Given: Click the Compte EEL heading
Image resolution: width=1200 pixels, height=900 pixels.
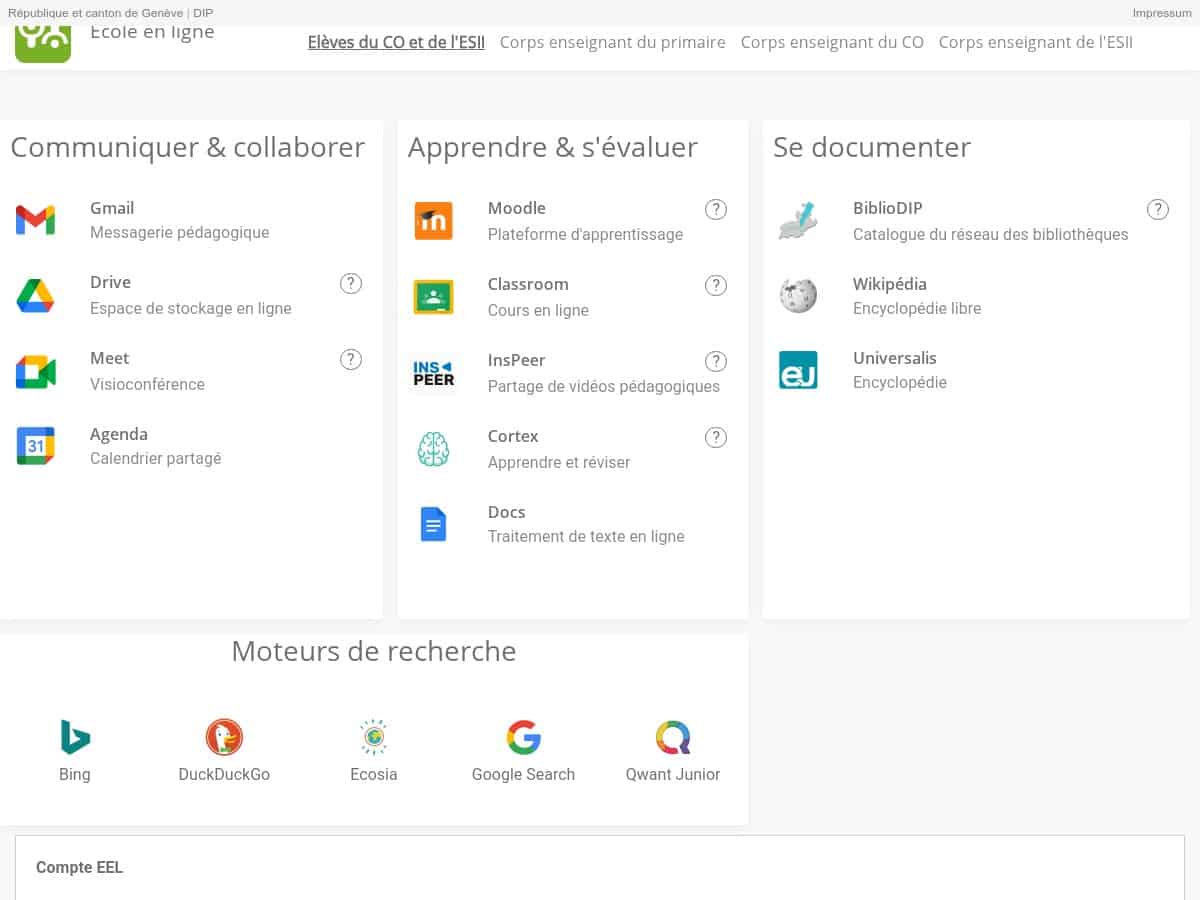Looking at the screenshot, I should pos(79,867).
